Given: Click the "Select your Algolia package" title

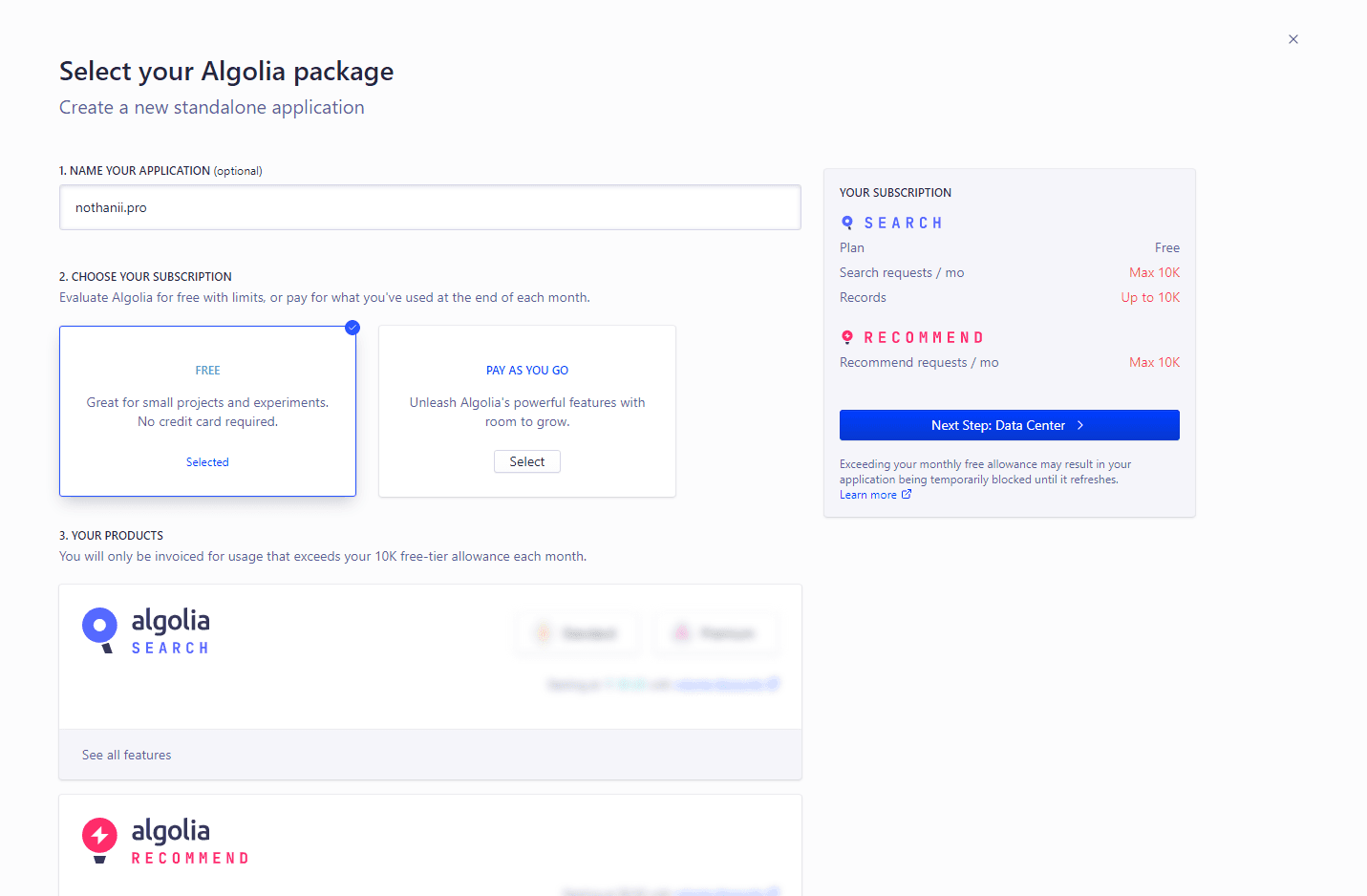Looking at the screenshot, I should (x=226, y=72).
